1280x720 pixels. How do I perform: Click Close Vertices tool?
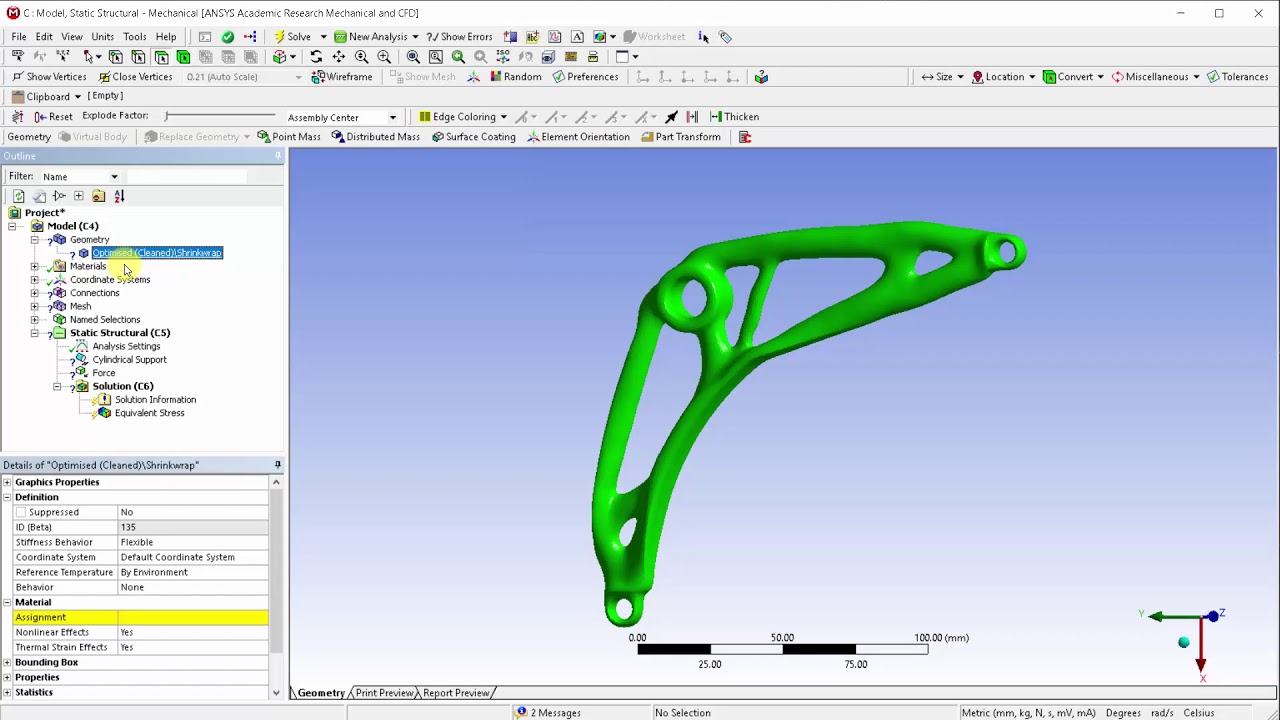(x=134, y=77)
